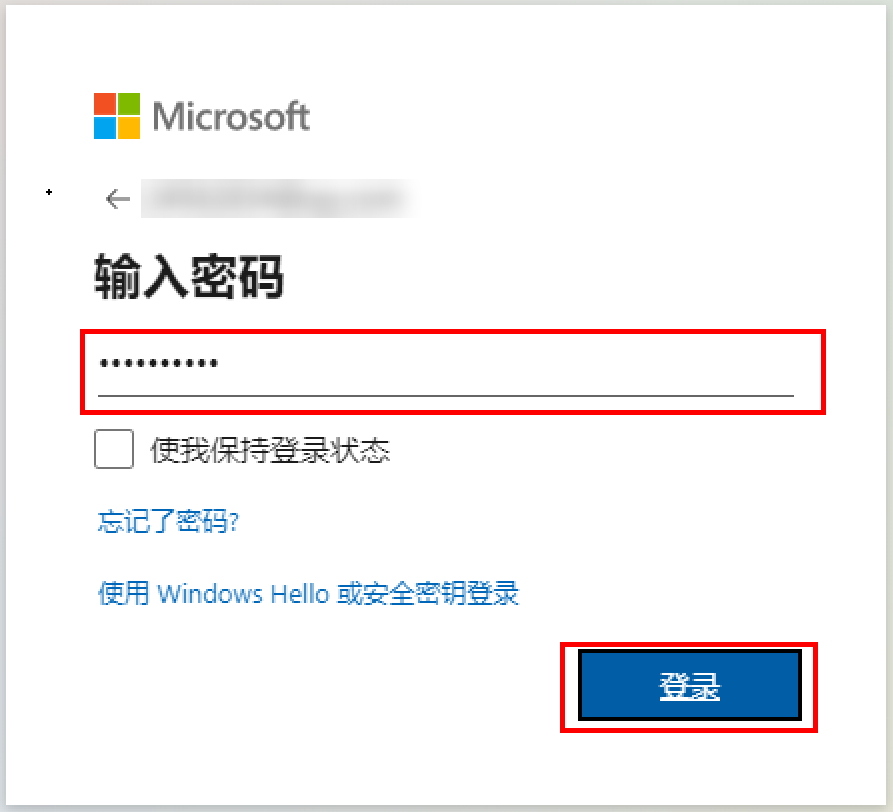Click the Microsoft wordmark text
Screen dimensions: 893x812
click(x=231, y=117)
